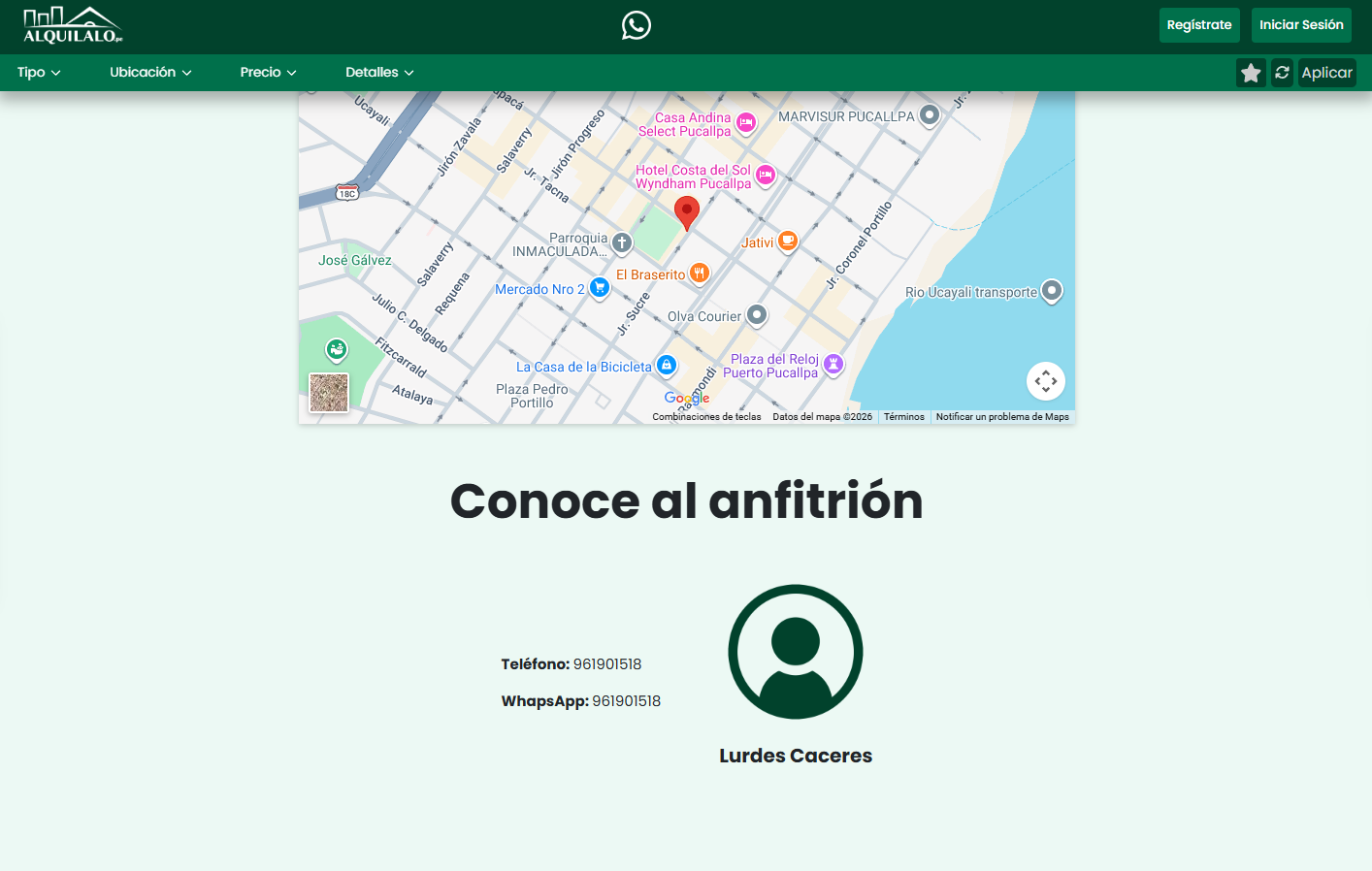The height and width of the screenshot is (871, 1372).
Task: Click the Alquilalo logo
Action: [73, 26]
